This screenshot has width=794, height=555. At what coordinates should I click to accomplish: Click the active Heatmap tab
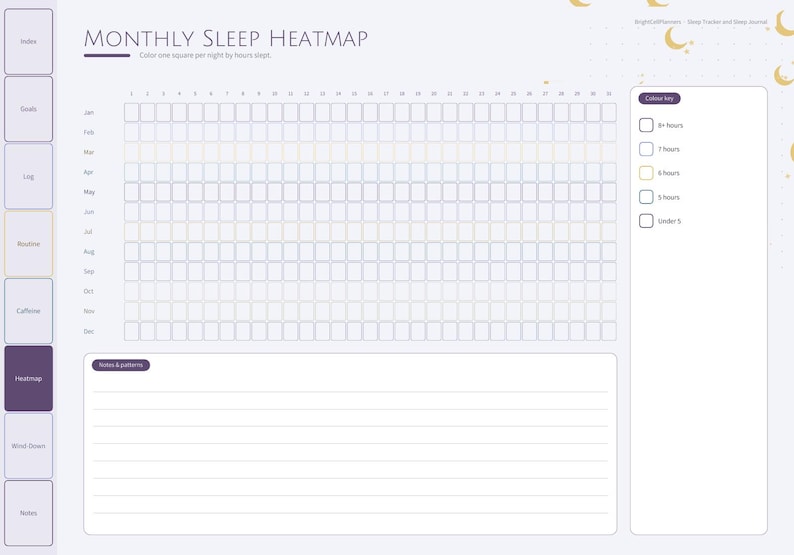28,378
